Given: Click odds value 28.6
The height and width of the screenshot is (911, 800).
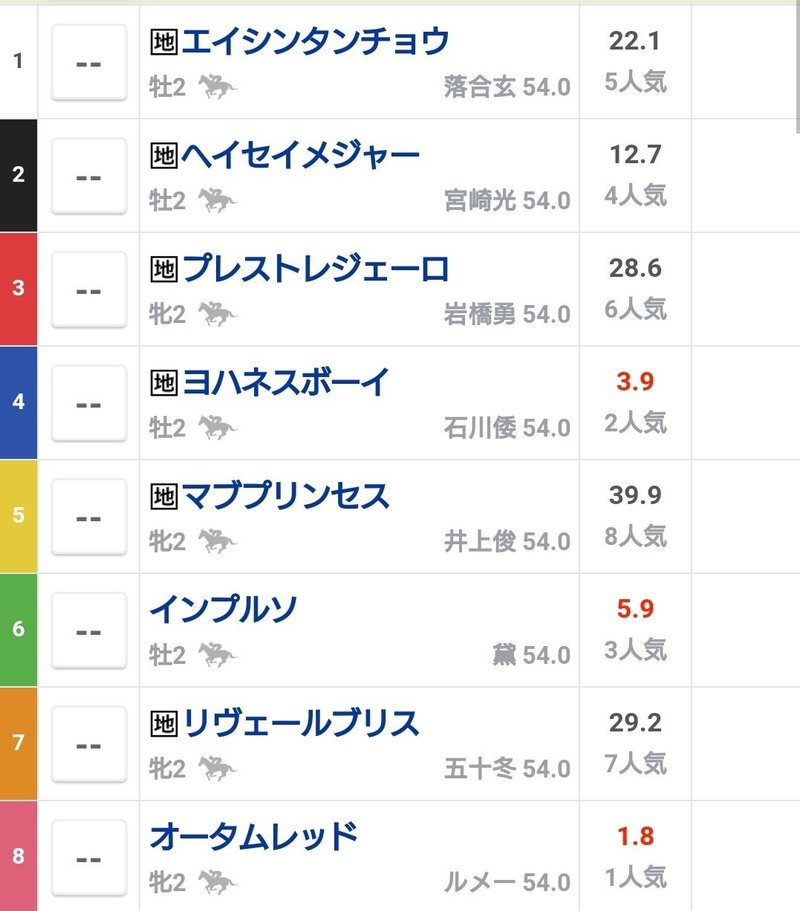Looking at the screenshot, I should (x=634, y=268).
